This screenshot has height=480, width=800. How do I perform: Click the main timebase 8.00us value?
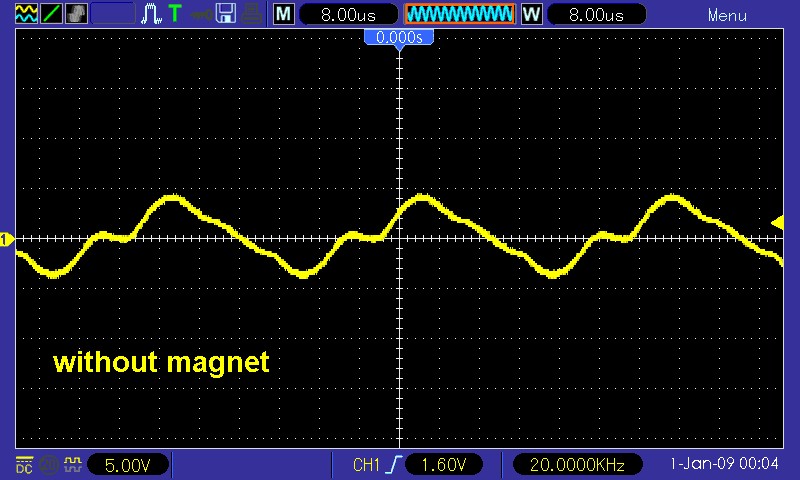pos(348,14)
